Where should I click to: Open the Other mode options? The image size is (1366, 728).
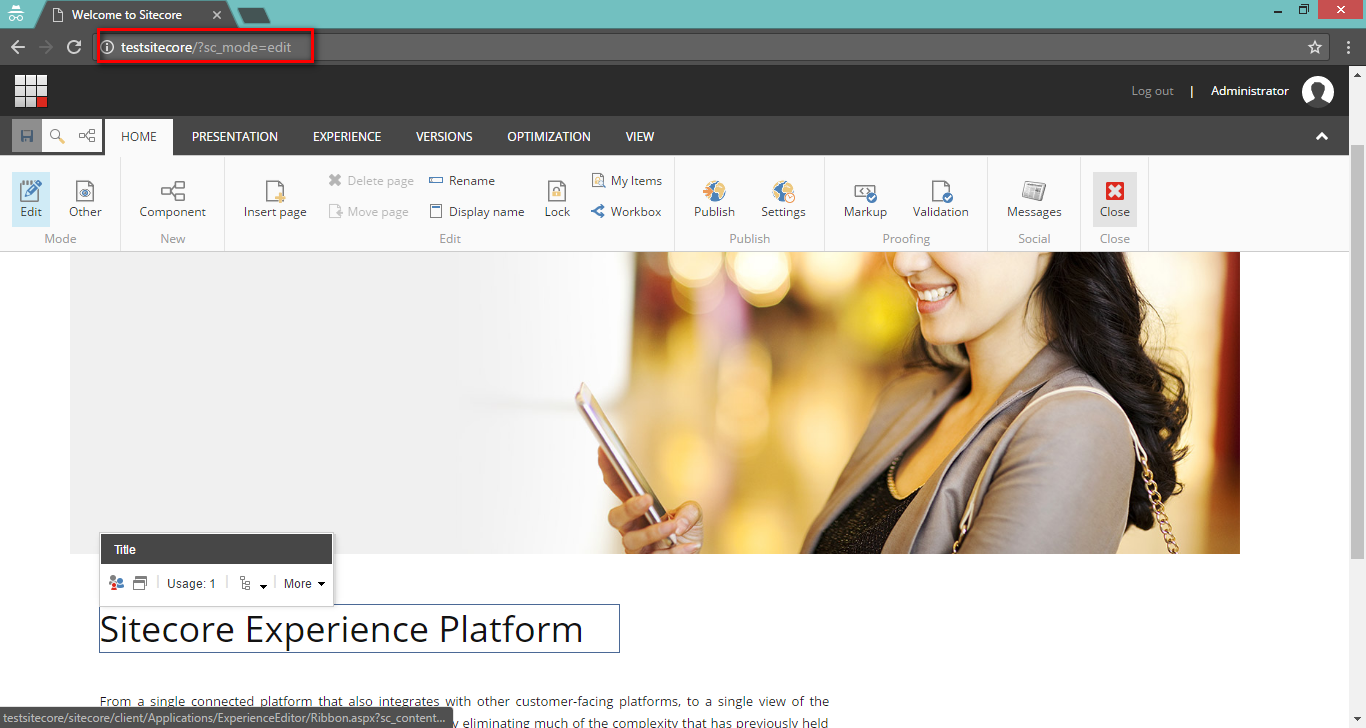click(x=85, y=198)
